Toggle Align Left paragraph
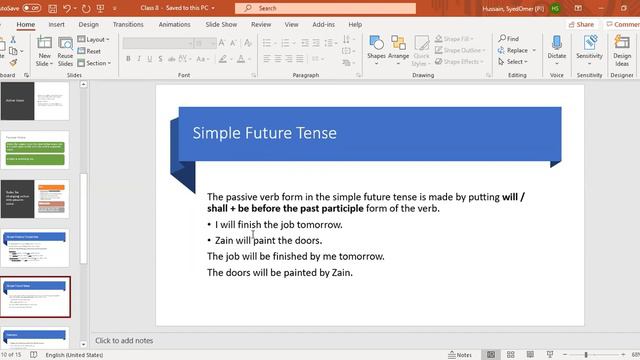This screenshot has height=360, width=640. click(267, 59)
